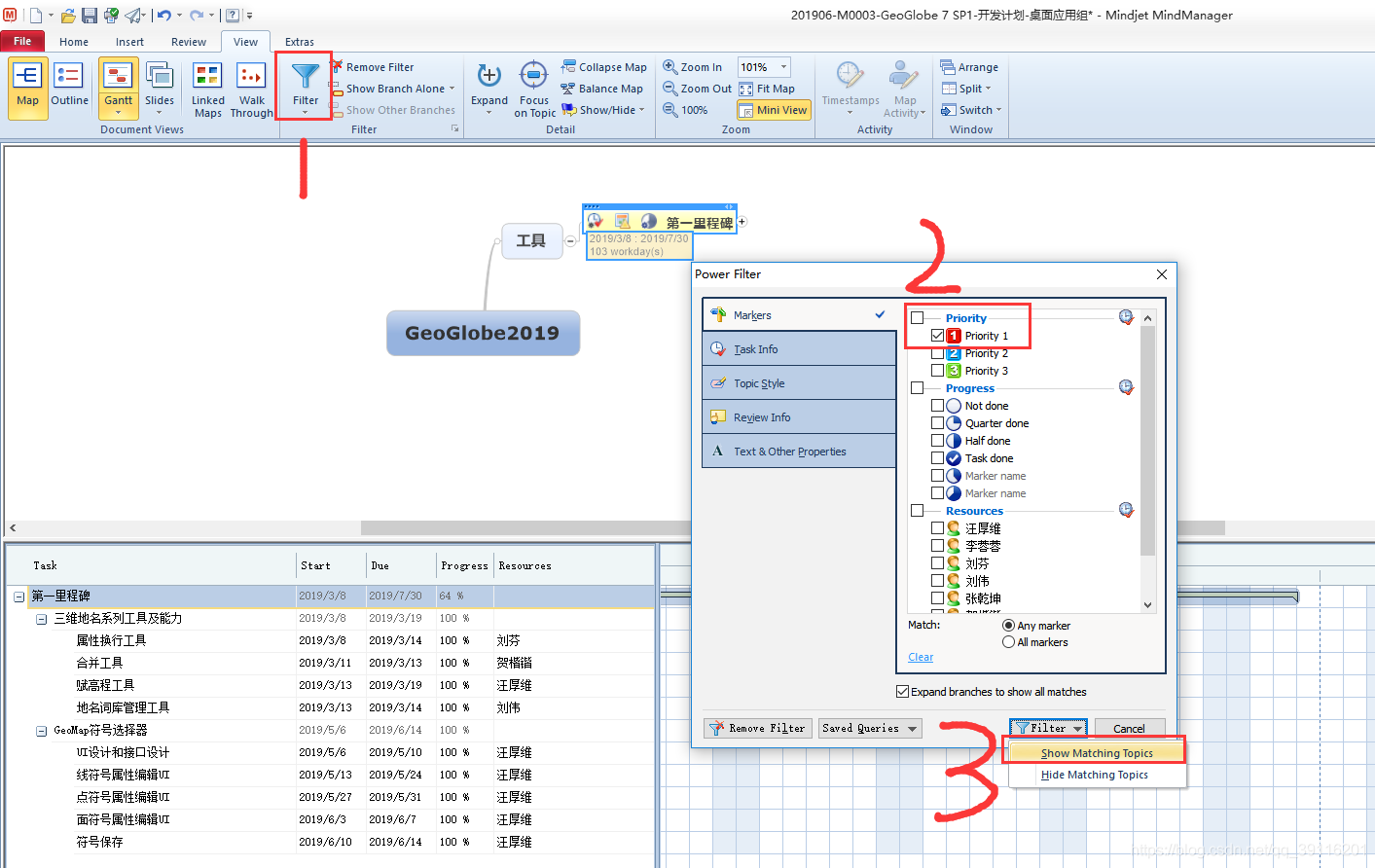1375x868 pixels.
Task: Open the Task Info filter category
Action: pyautogui.click(x=799, y=348)
